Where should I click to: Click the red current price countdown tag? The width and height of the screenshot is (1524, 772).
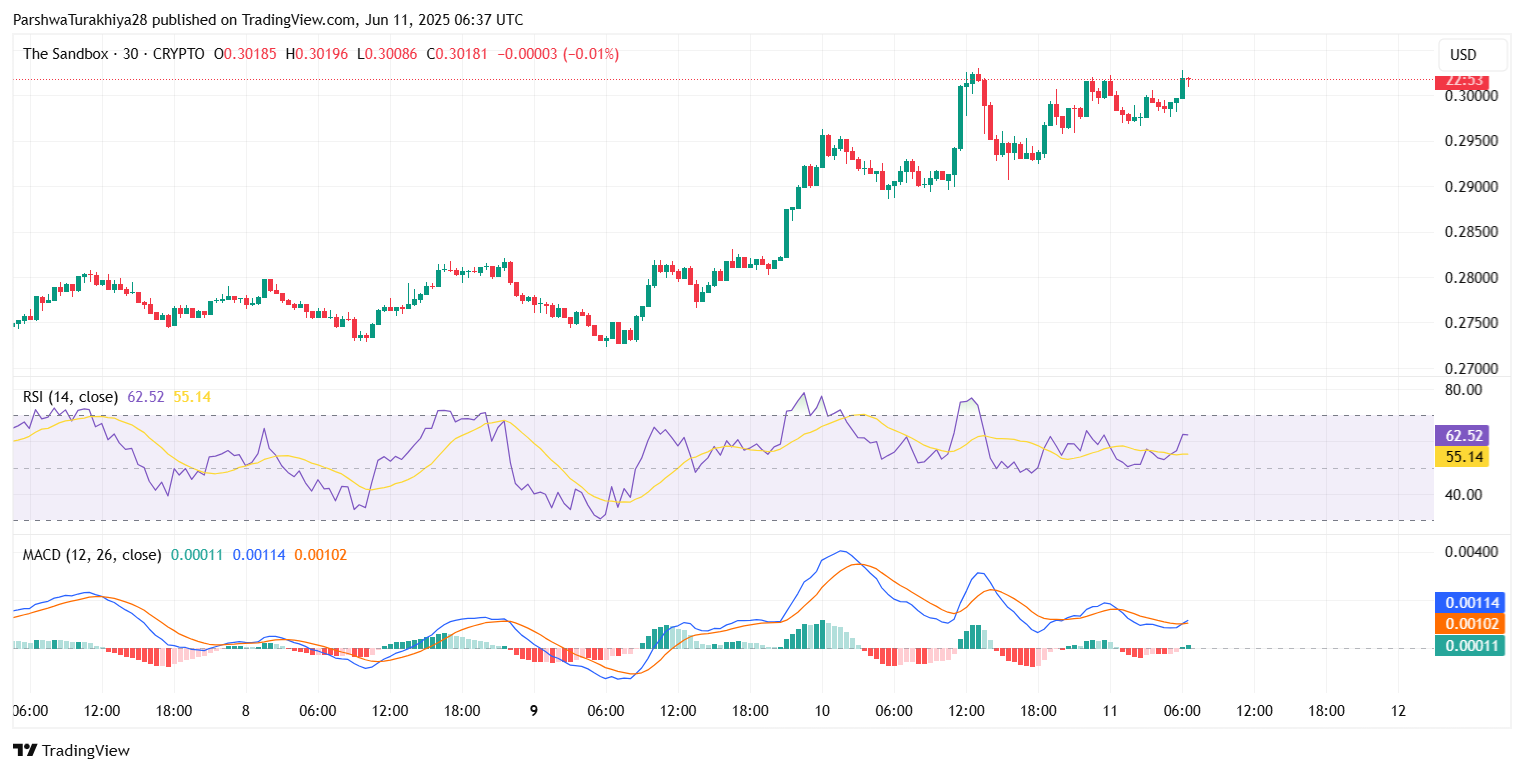(x=1461, y=81)
